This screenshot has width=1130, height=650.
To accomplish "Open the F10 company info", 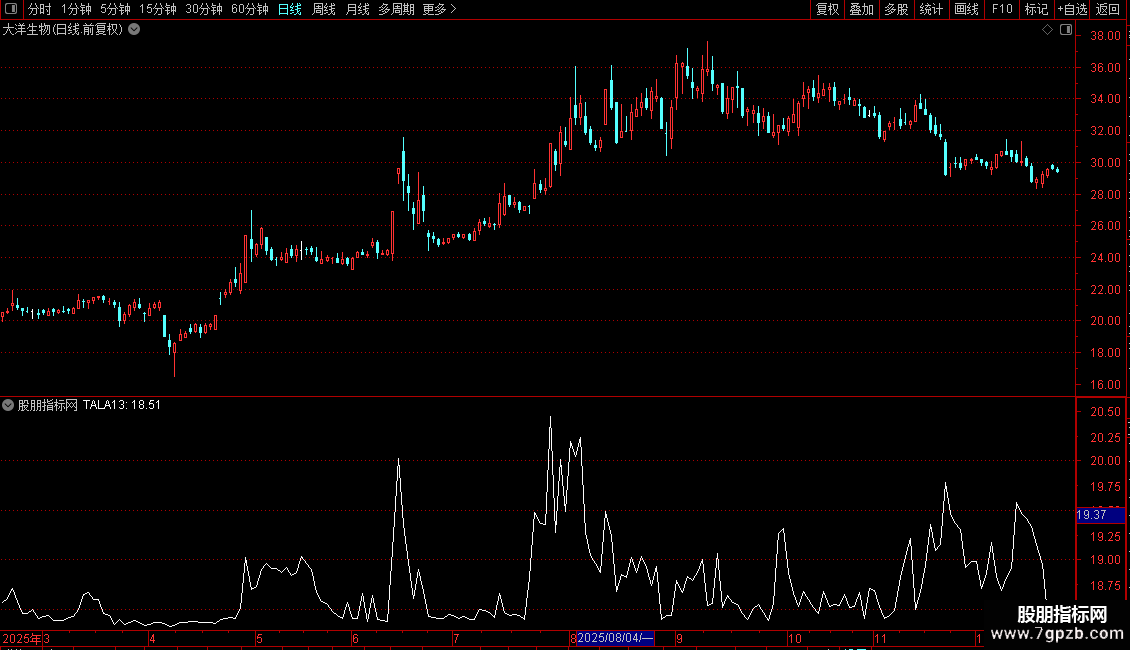I will point(1002,9).
